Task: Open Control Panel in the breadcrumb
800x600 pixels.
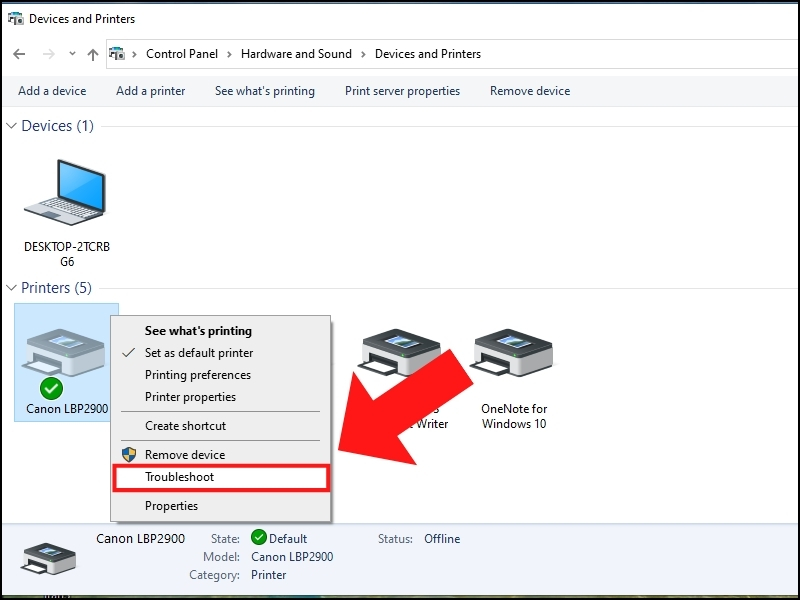Action: click(x=182, y=54)
